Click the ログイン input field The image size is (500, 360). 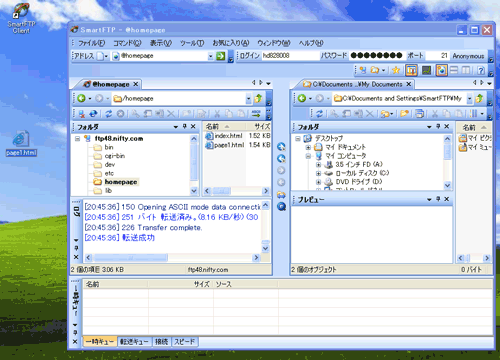(289, 56)
